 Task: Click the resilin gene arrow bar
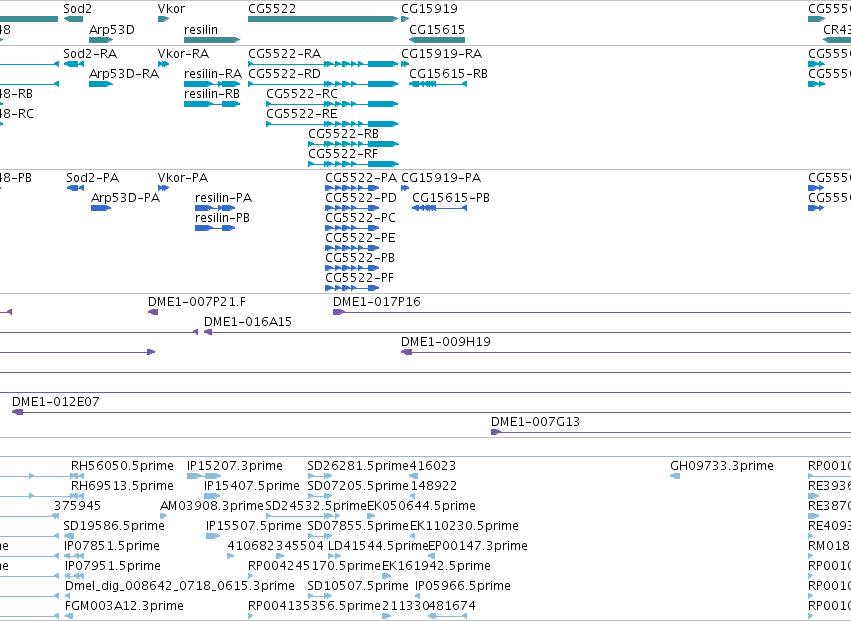click(x=212, y=40)
